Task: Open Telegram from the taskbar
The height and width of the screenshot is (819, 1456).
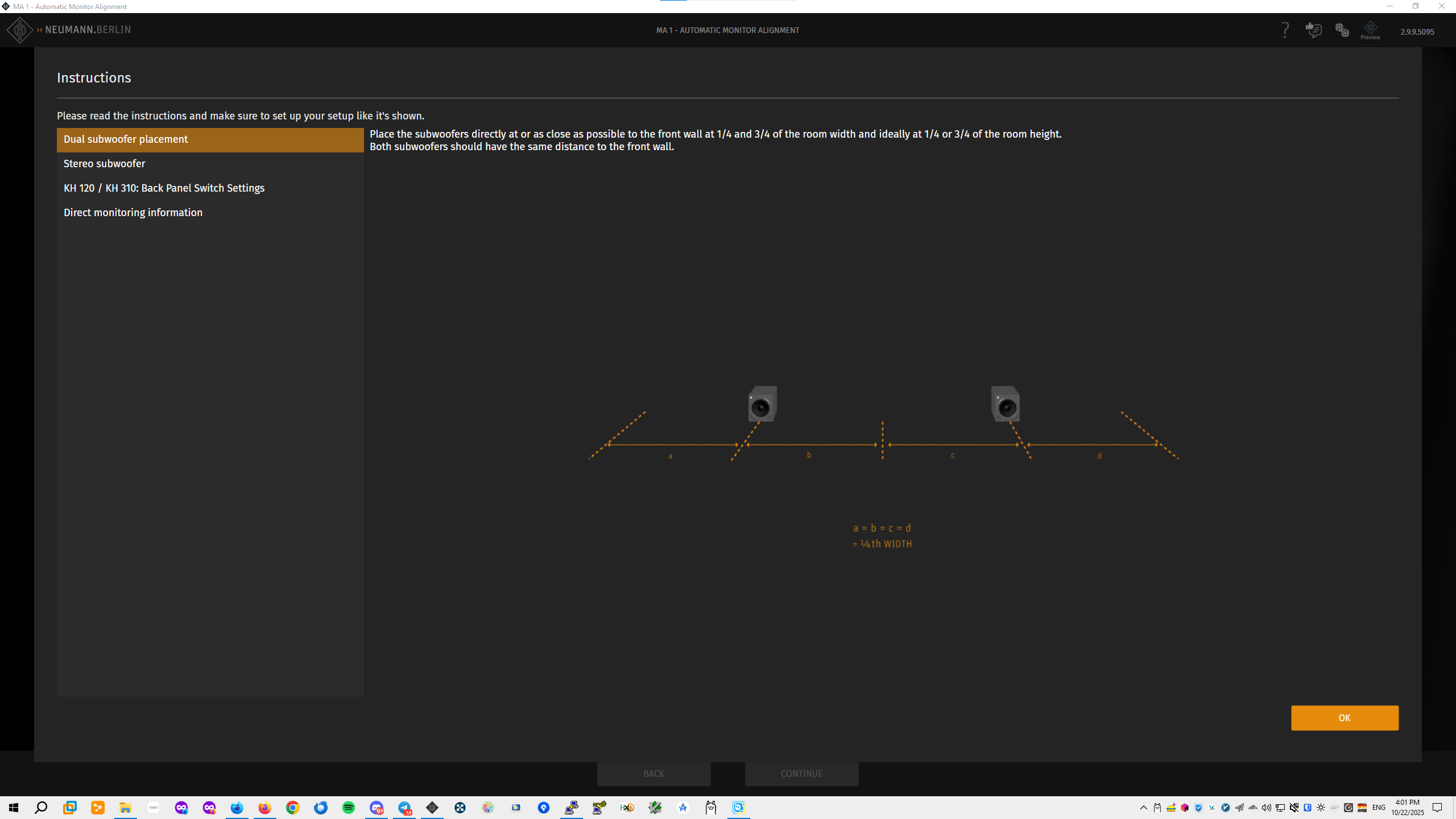Action: point(404,808)
